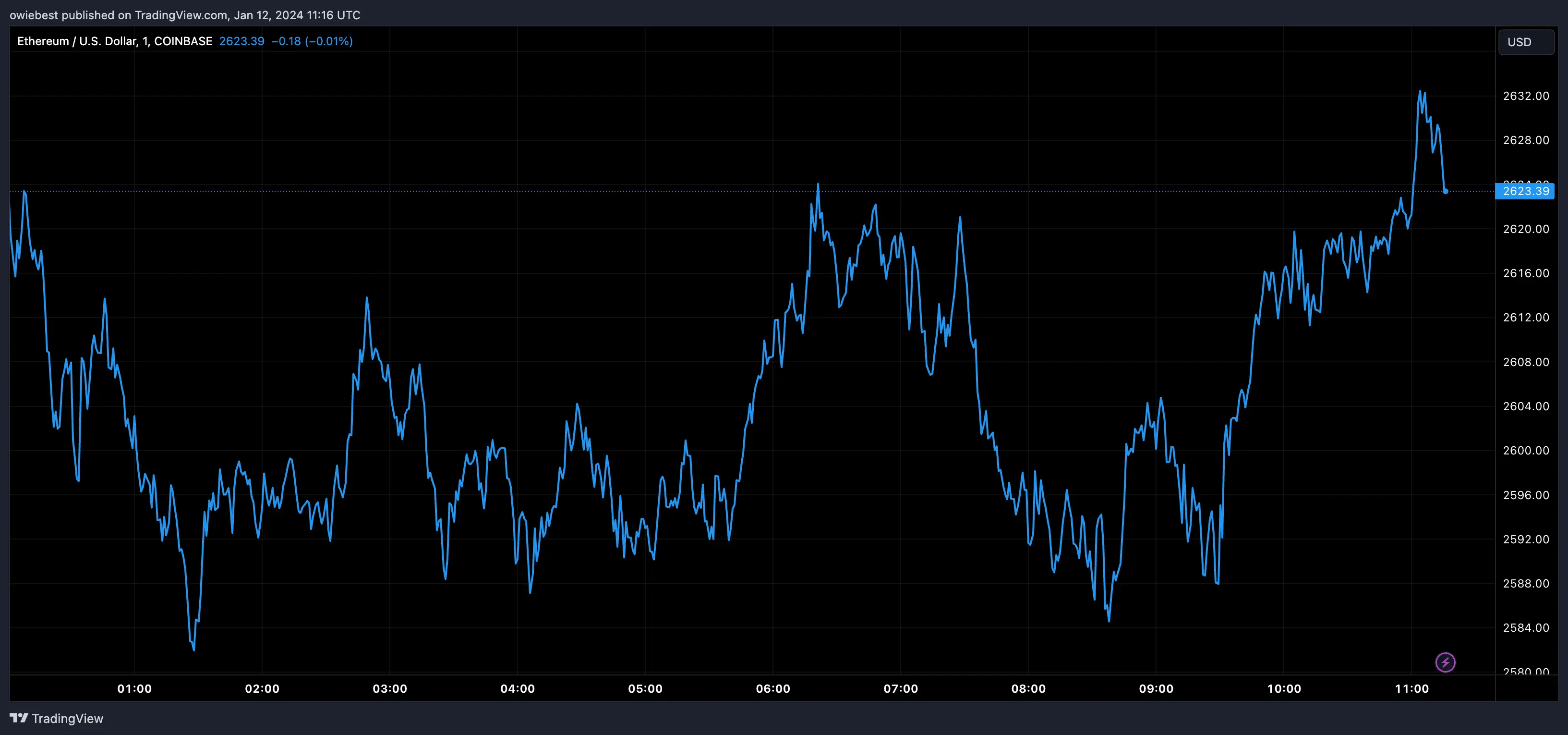Click the 01:00 time axis label
The image size is (1568, 735).
tap(135, 689)
